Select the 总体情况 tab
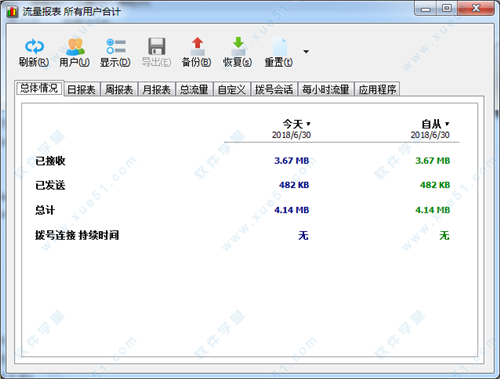 [x=39, y=88]
